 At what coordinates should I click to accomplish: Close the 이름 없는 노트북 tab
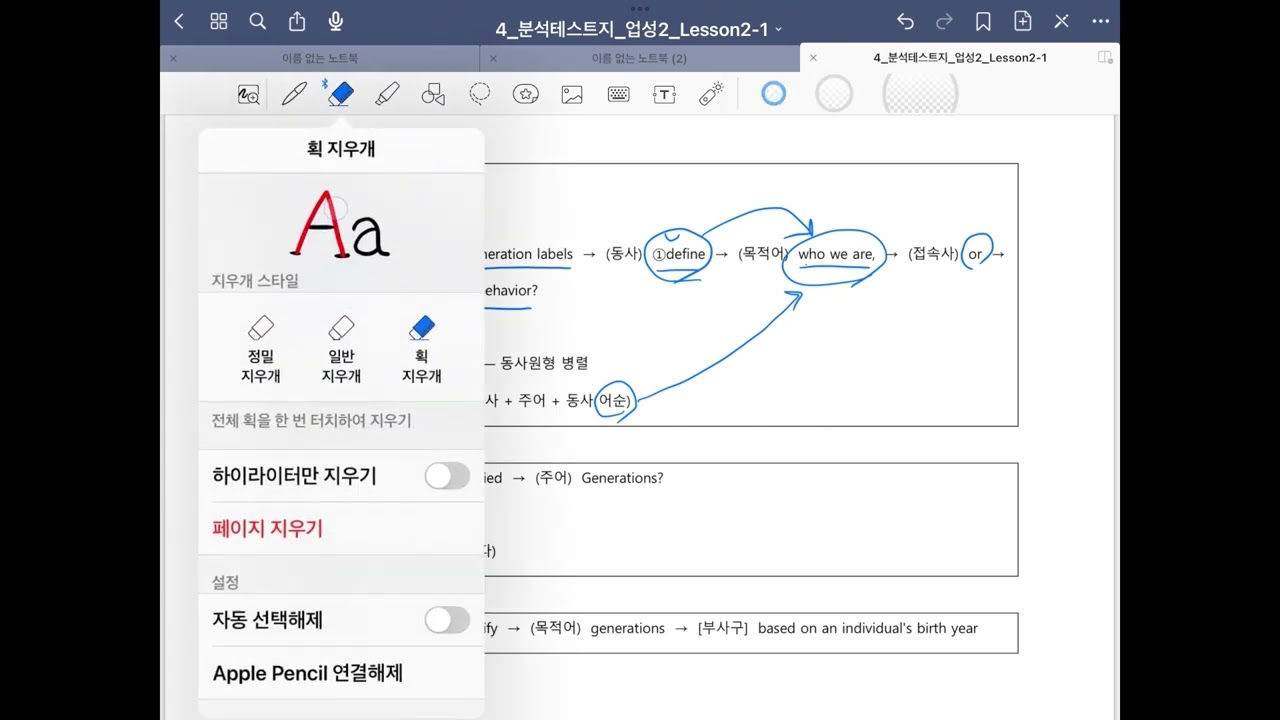click(173, 58)
